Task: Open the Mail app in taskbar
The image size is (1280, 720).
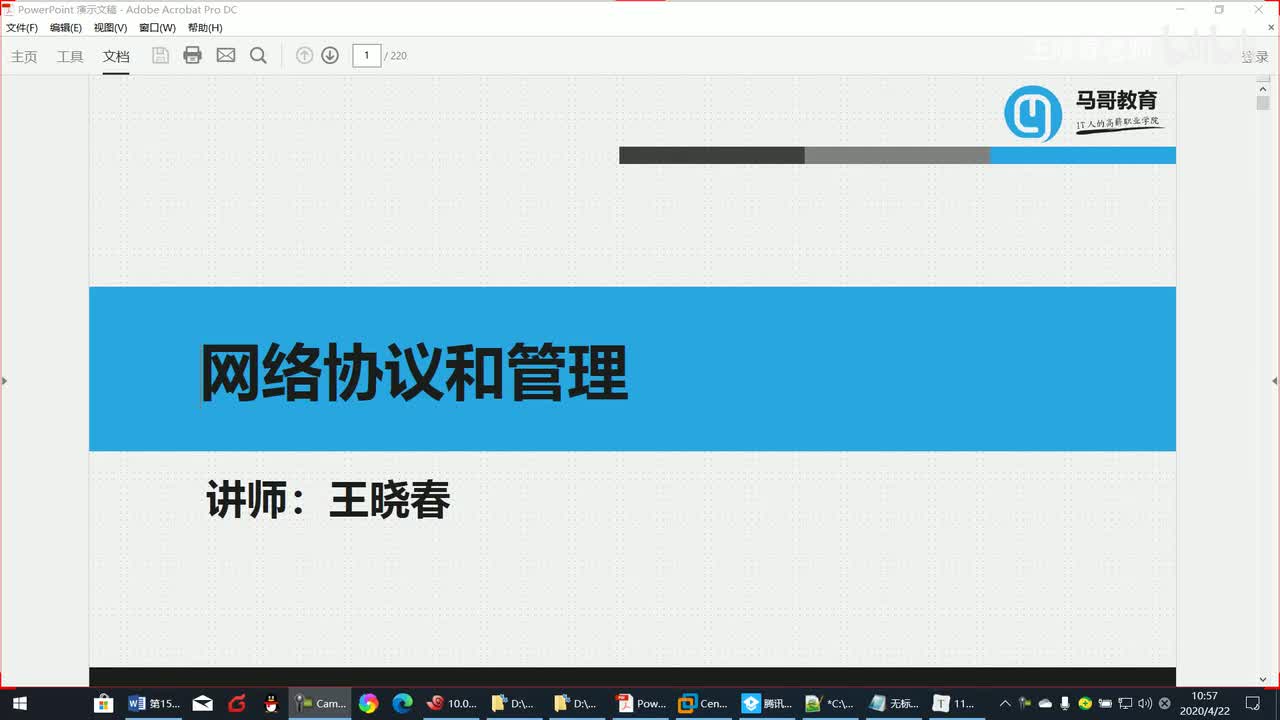Action: click(203, 703)
